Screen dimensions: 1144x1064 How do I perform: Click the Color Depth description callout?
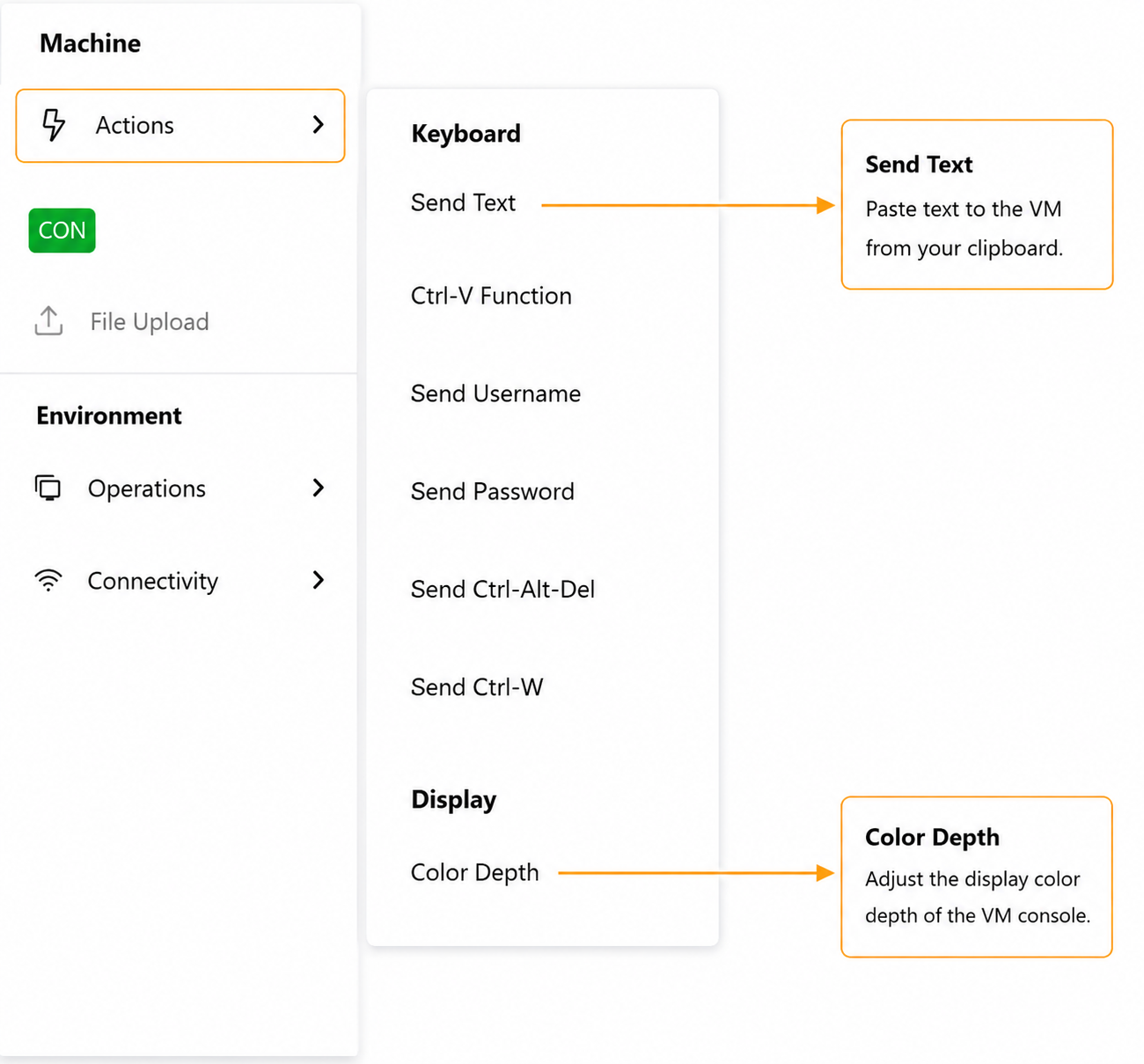977,877
